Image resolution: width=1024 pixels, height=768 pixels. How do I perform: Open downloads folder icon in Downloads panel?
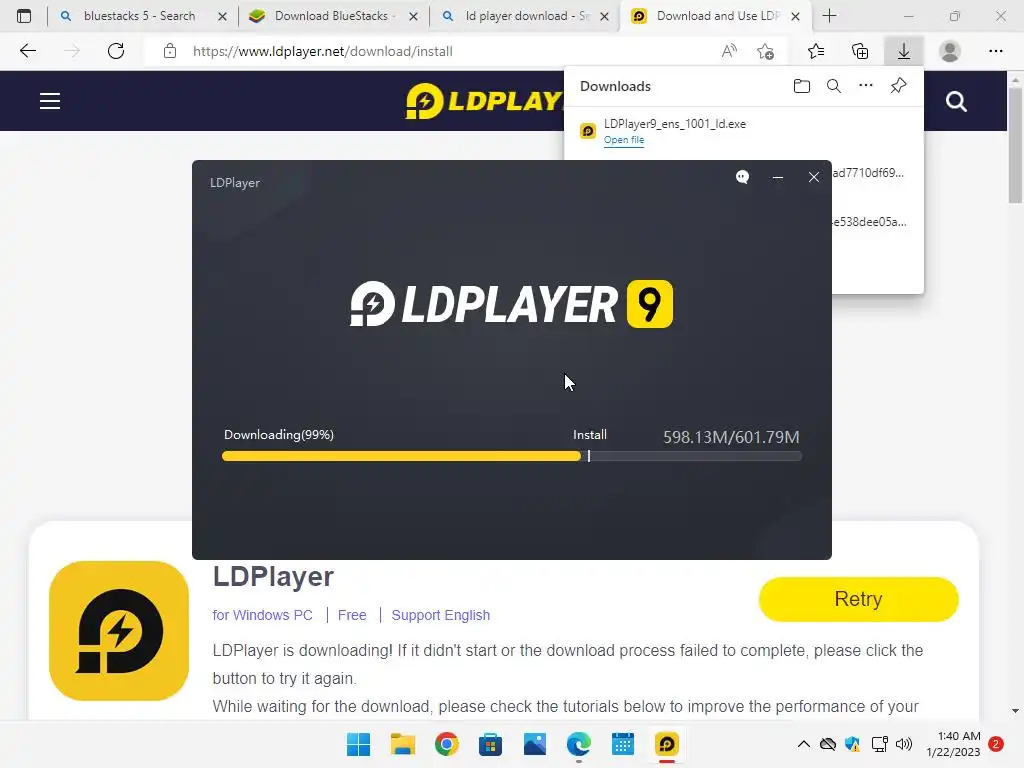(802, 86)
